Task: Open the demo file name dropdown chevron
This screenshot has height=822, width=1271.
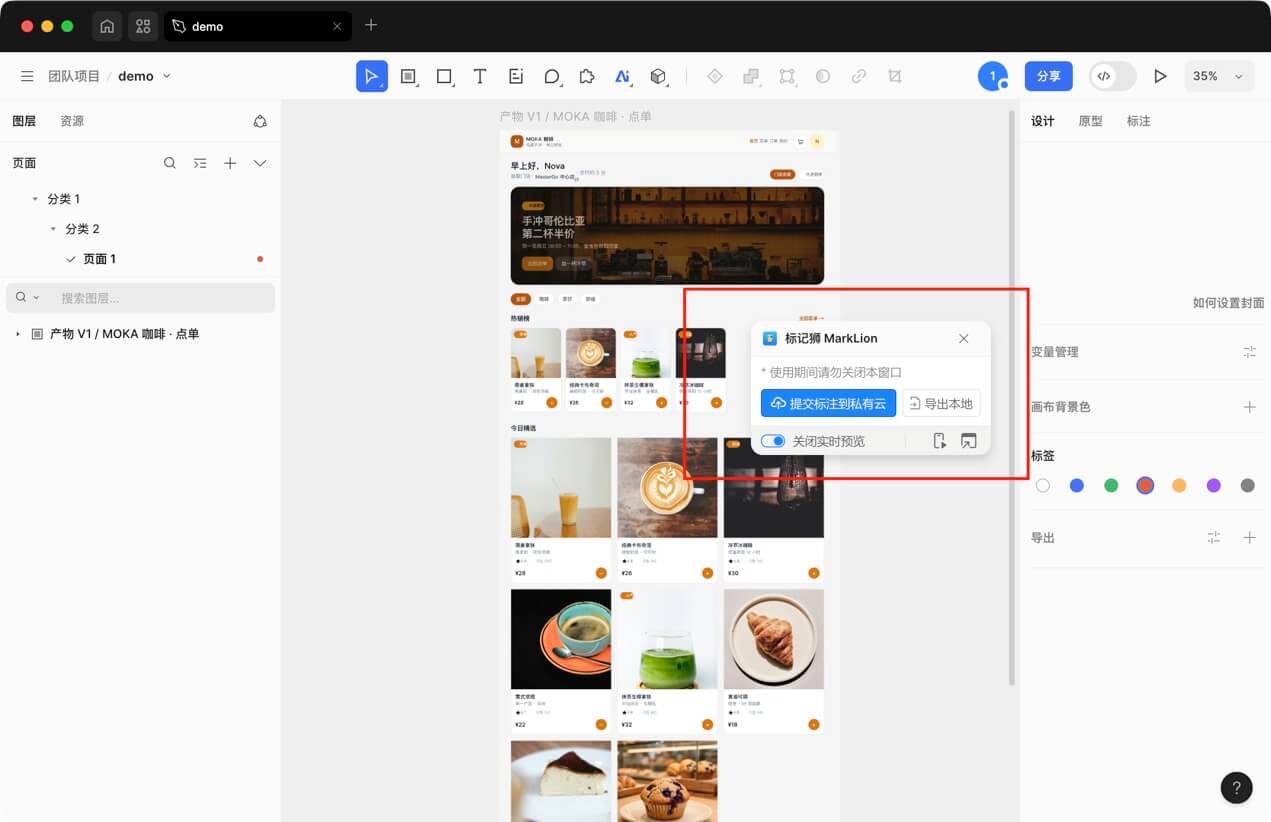Action: [x=167, y=76]
